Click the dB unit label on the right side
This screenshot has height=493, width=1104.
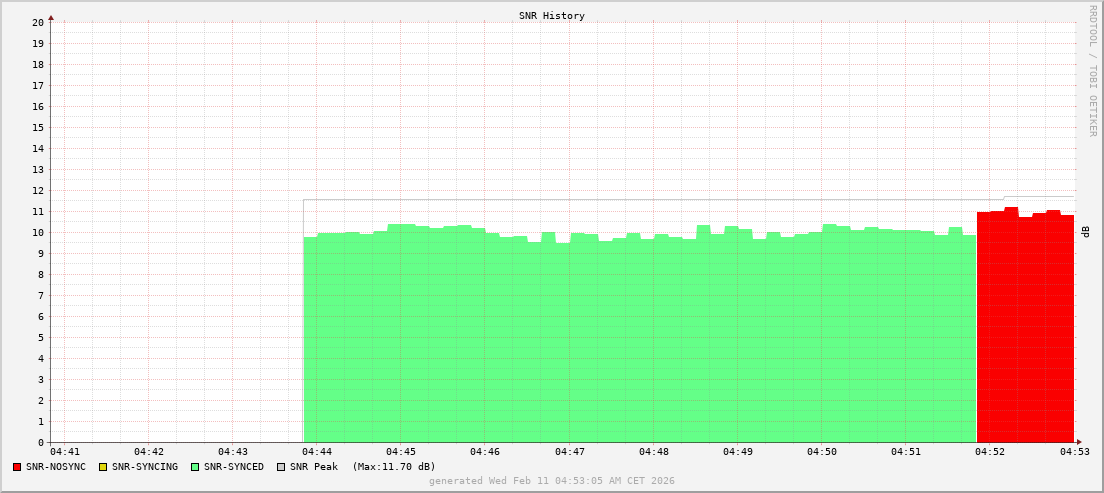point(1085,232)
